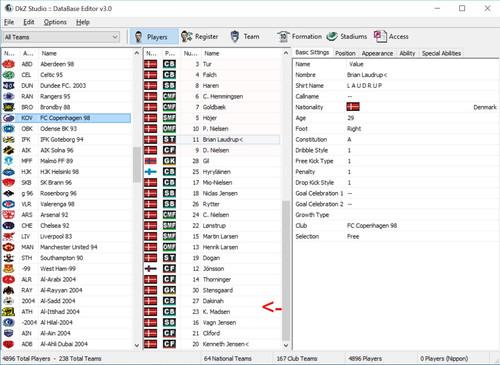Open the All Teams dropdown
This screenshot has width=500, height=365.
(61, 37)
